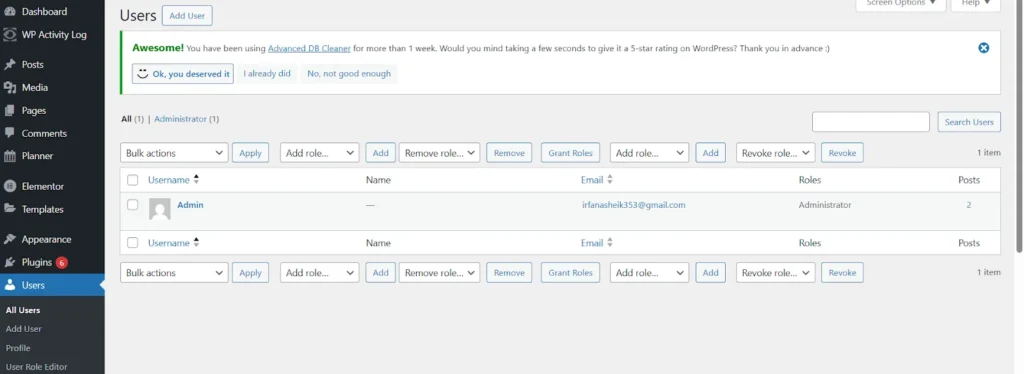
Task: Click the top Revoke button
Action: pyautogui.click(x=842, y=153)
